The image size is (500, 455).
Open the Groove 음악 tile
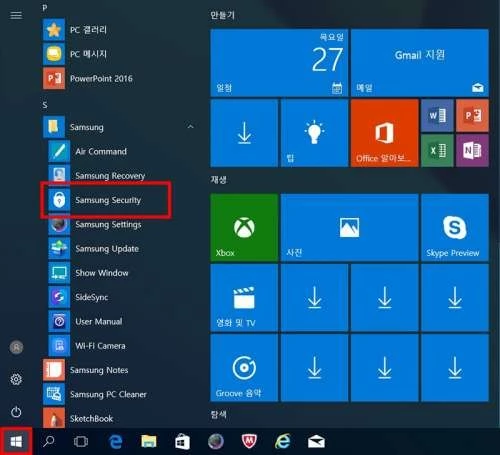(x=244, y=368)
